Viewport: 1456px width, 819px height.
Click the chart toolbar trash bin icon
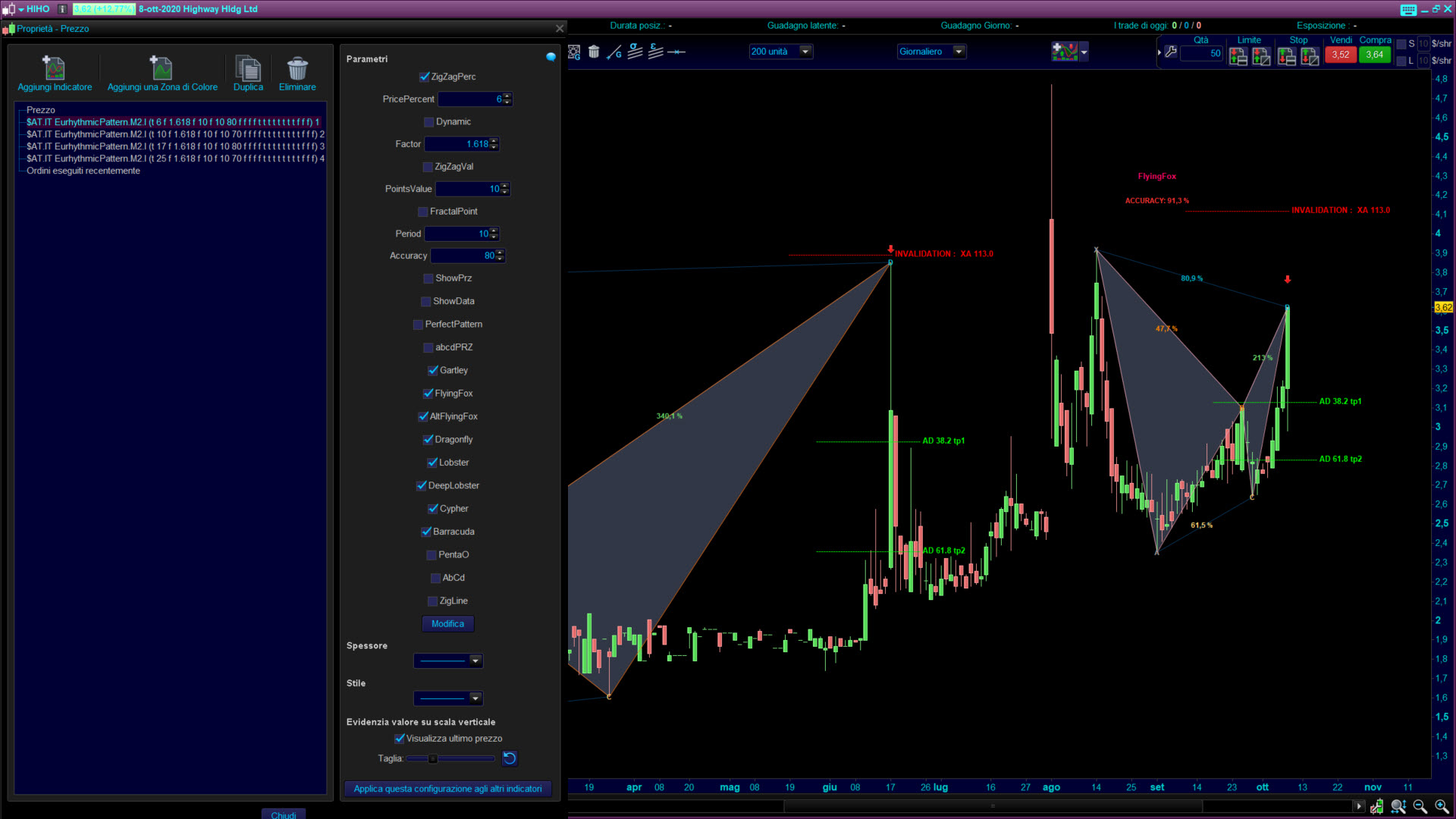pyautogui.click(x=594, y=52)
